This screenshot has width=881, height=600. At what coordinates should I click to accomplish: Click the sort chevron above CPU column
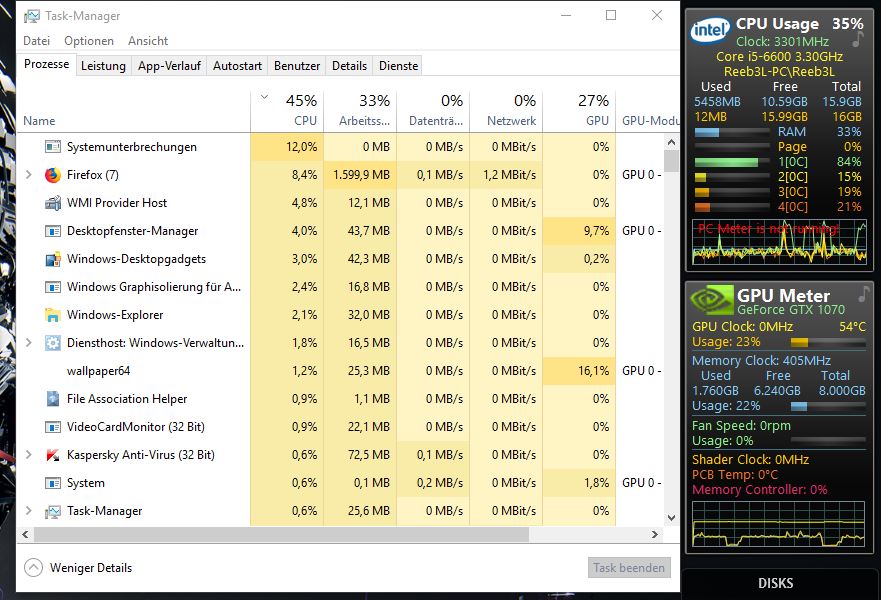(x=264, y=97)
